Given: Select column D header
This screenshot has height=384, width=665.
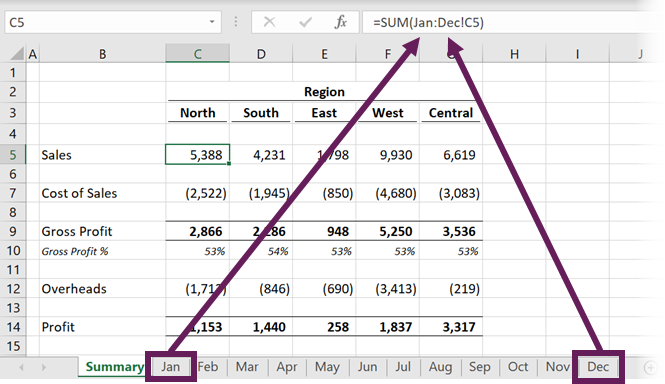Looking at the screenshot, I should click(x=261, y=54).
